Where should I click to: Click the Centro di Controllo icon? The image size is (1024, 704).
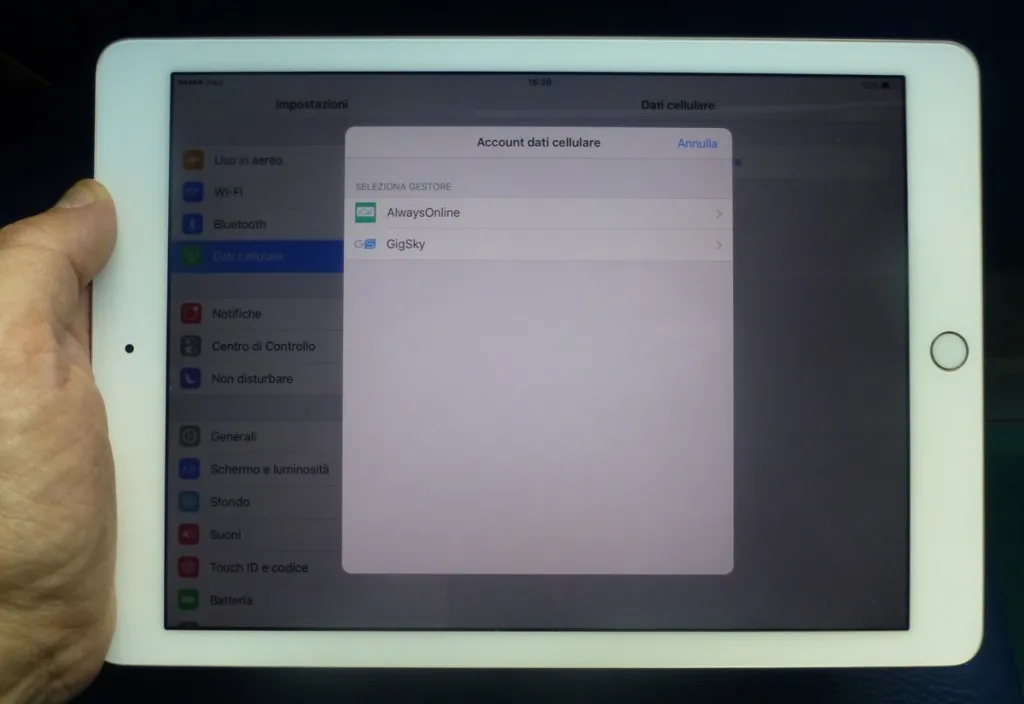pos(190,346)
